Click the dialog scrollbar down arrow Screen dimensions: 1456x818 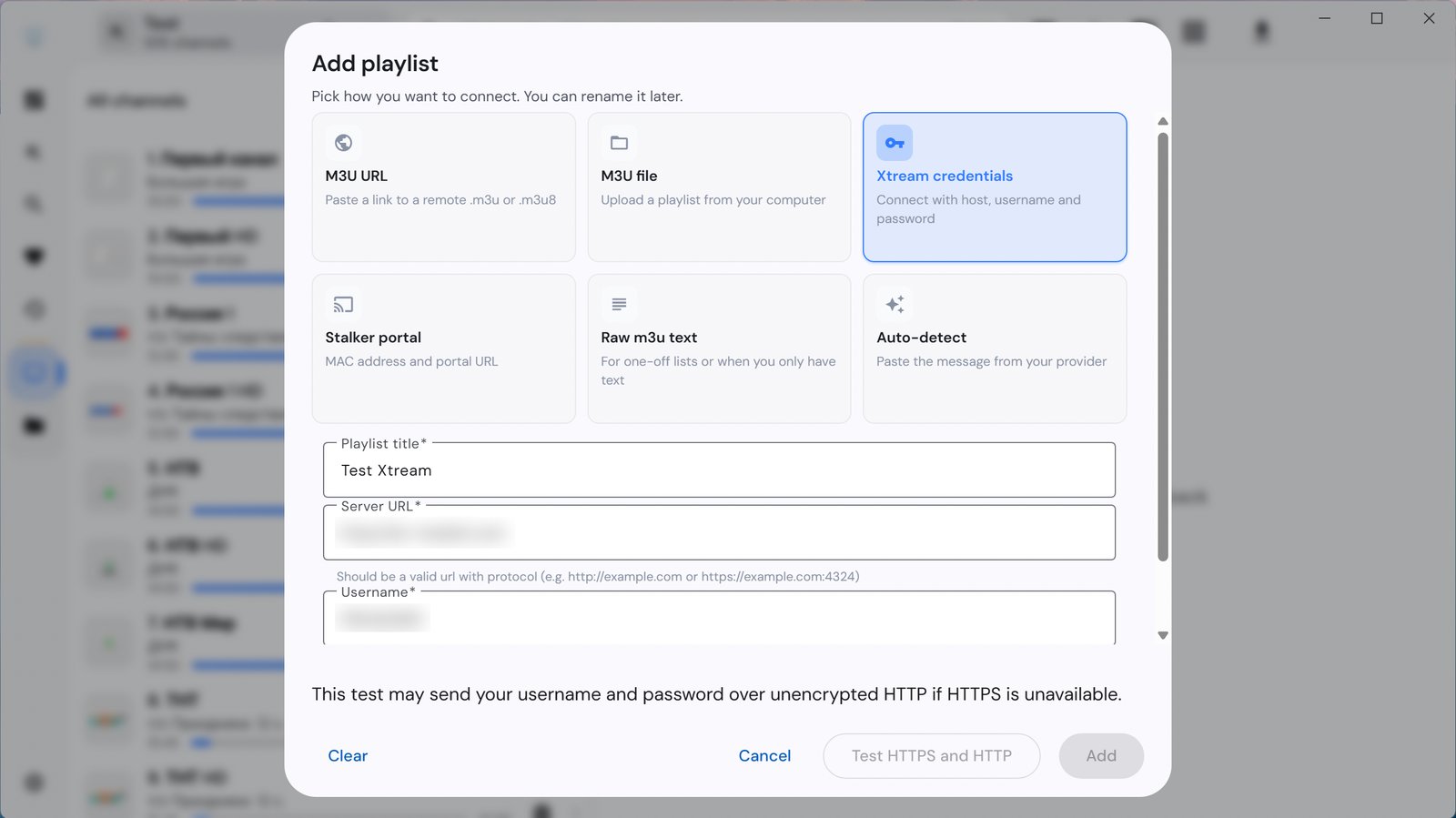(x=1163, y=635)
